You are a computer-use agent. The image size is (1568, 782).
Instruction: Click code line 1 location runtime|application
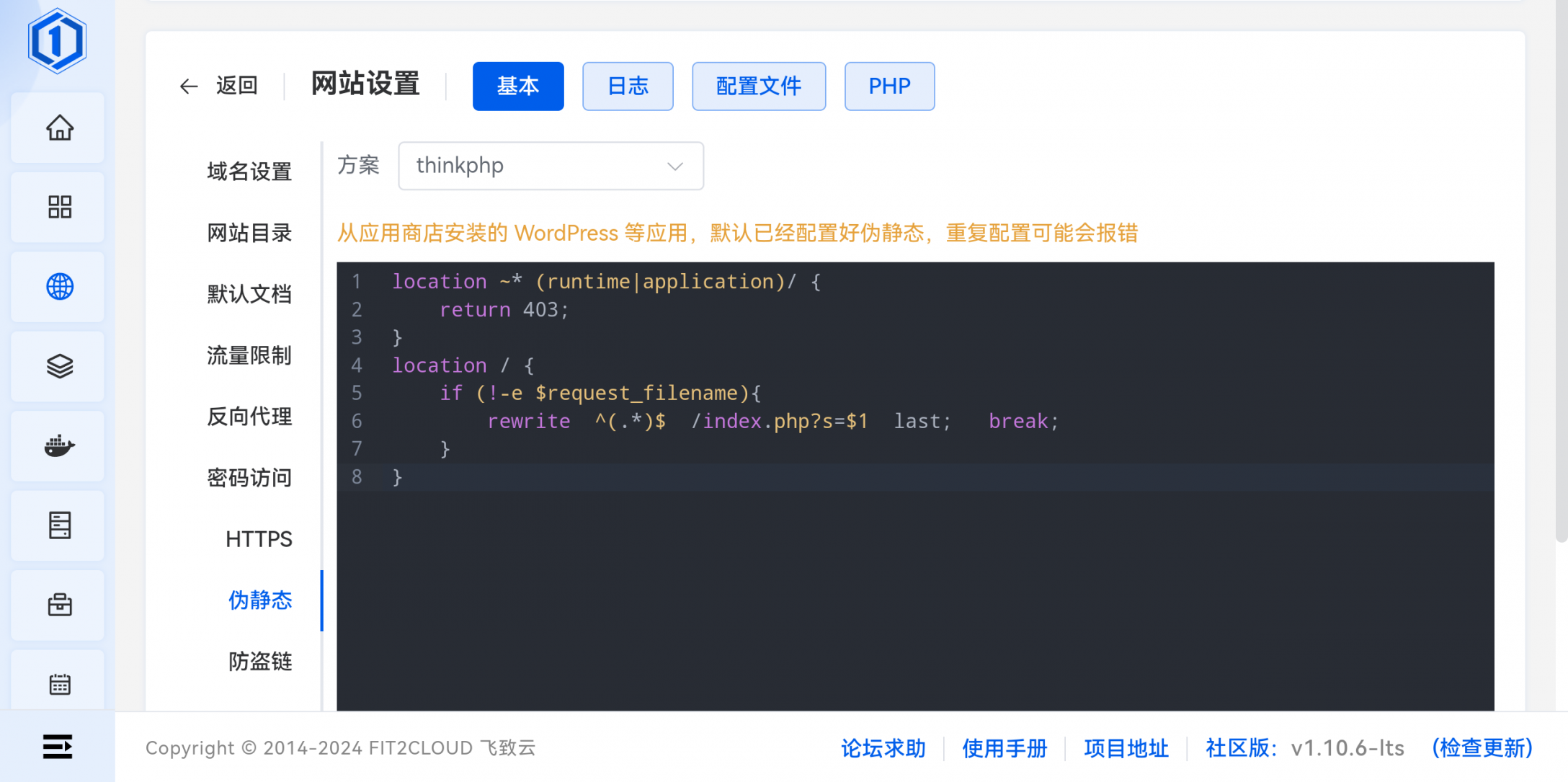click(x=606, y=281)
